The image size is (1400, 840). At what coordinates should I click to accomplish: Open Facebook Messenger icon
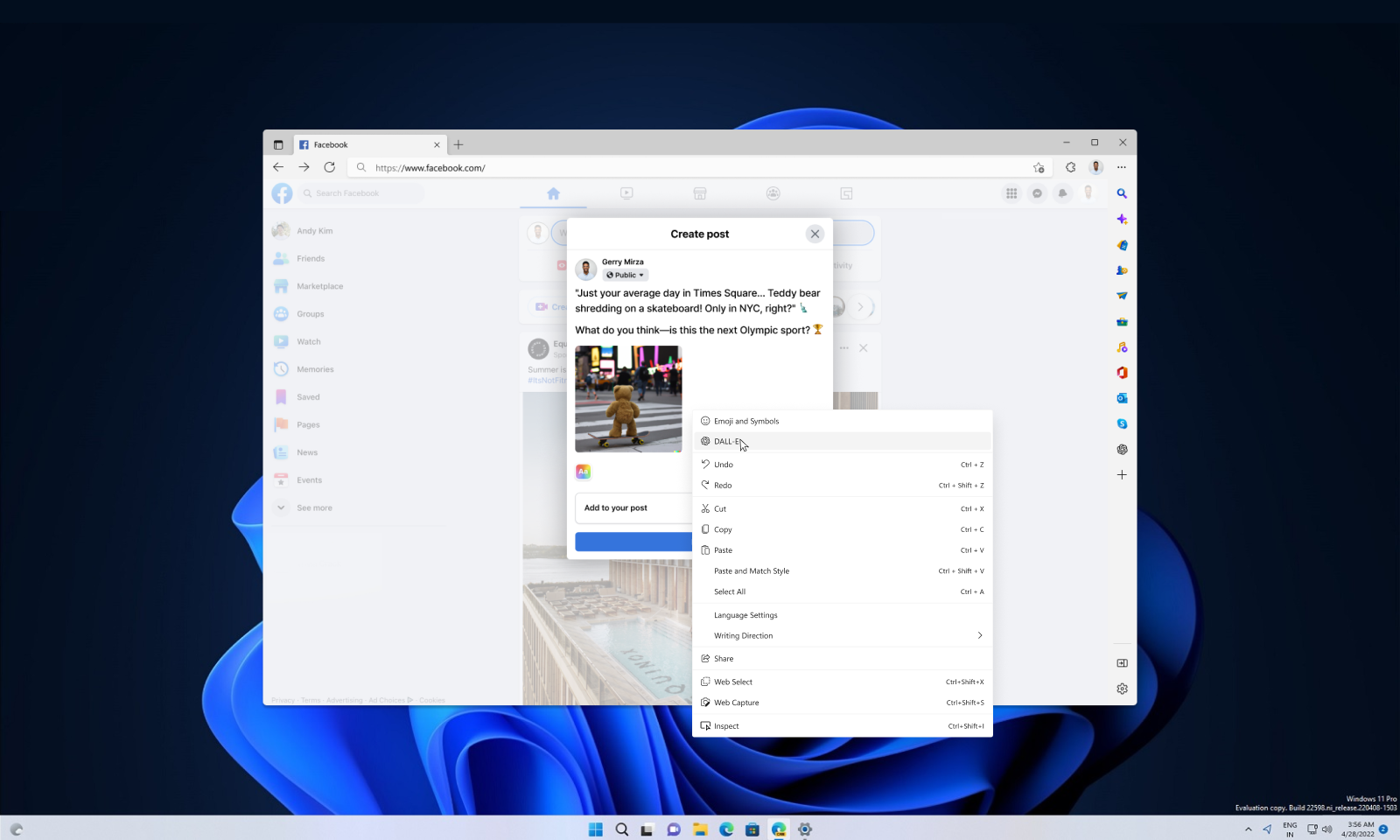(x=1037, y=193)
